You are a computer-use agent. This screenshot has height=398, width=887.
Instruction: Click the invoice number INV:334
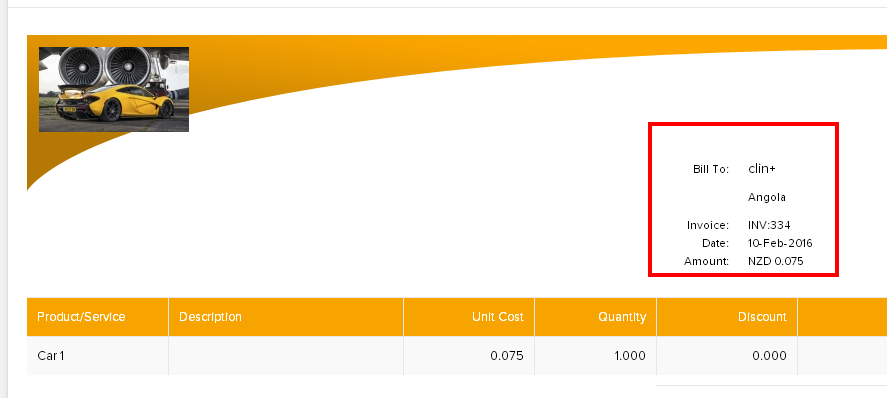[769, 225]
